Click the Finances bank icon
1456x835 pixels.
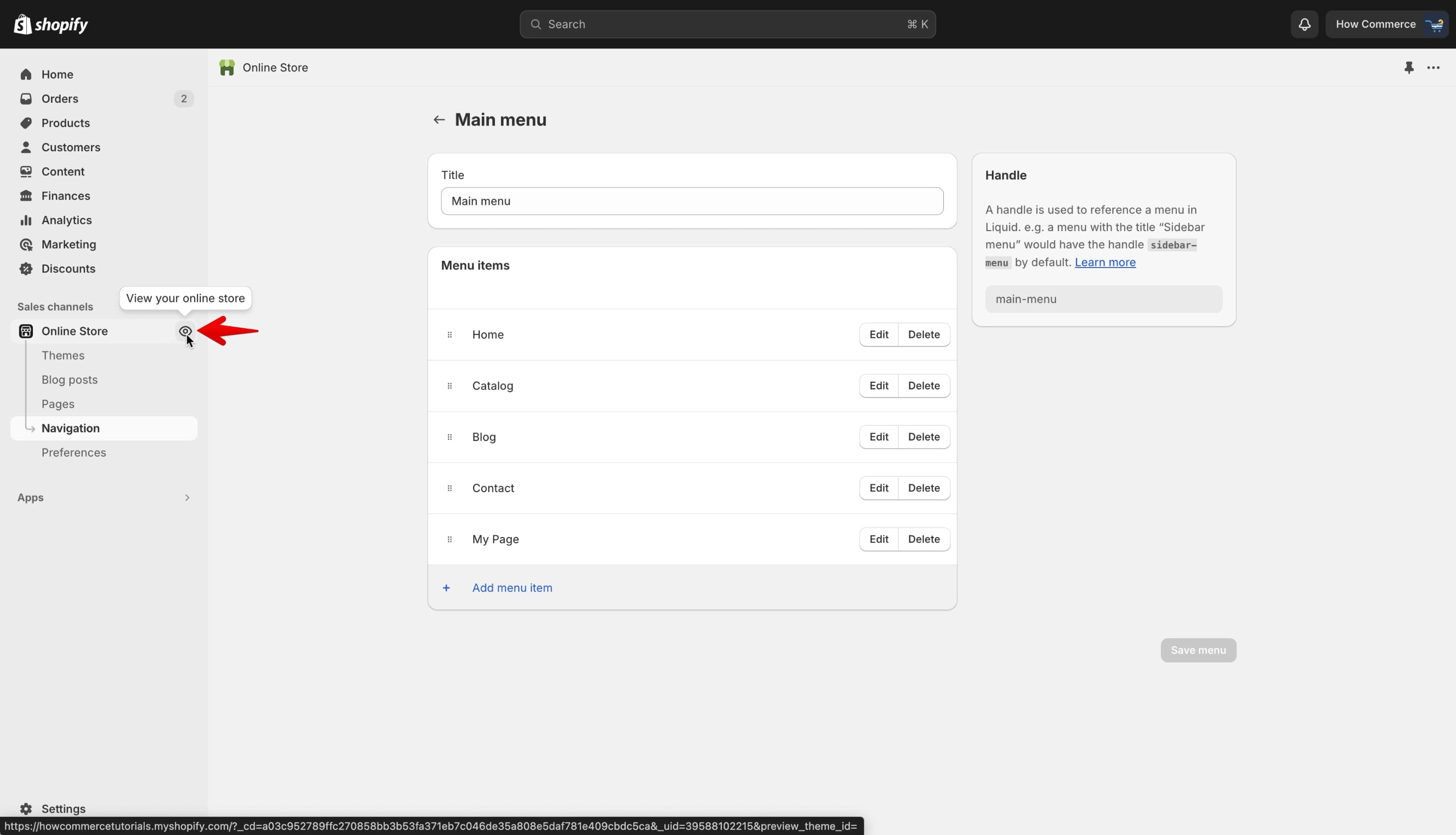(26, 196)
